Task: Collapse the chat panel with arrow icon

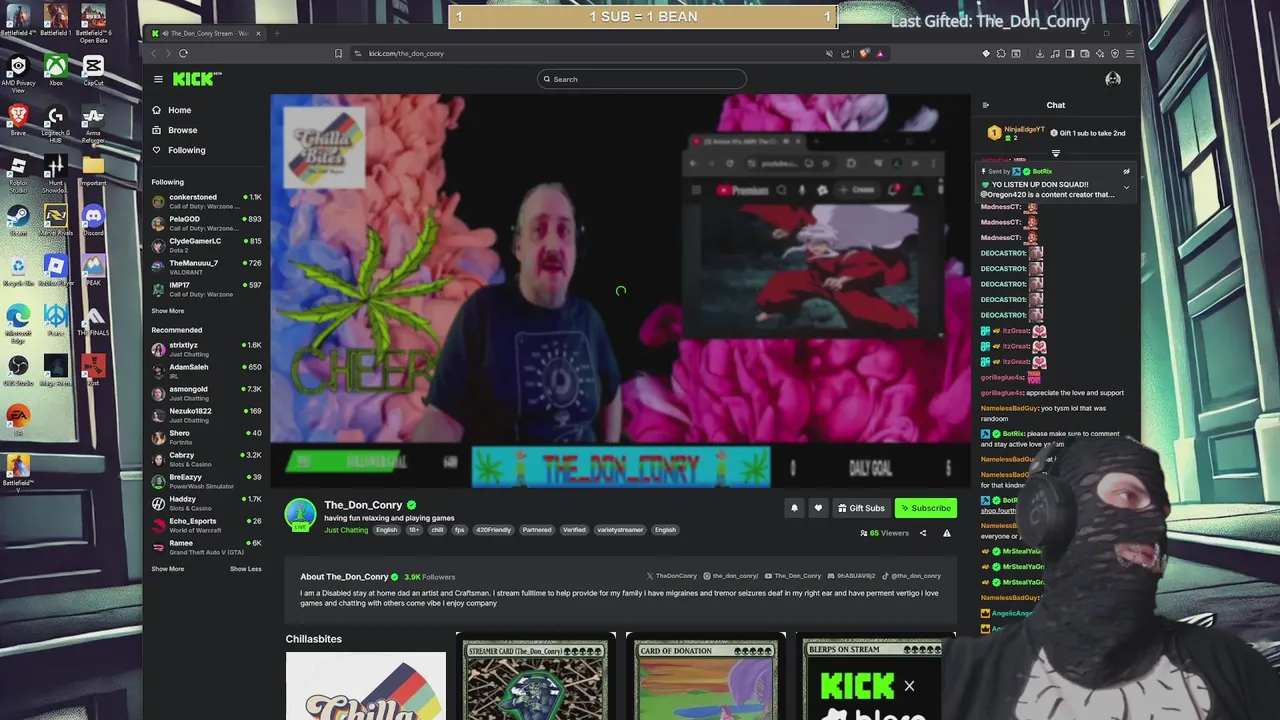Action: [x=985, y=105]
